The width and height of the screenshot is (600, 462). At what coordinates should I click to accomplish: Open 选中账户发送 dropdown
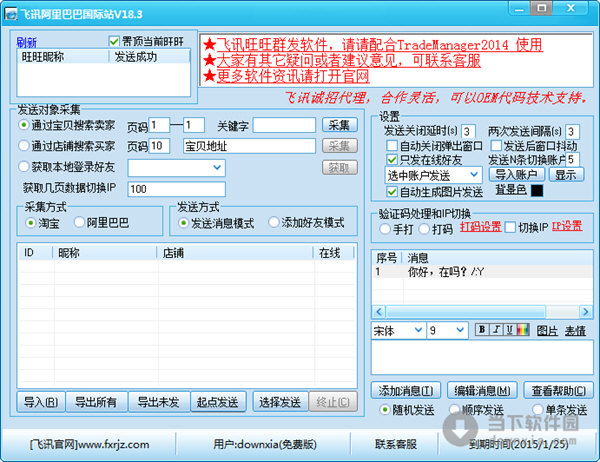click(474, 175)
